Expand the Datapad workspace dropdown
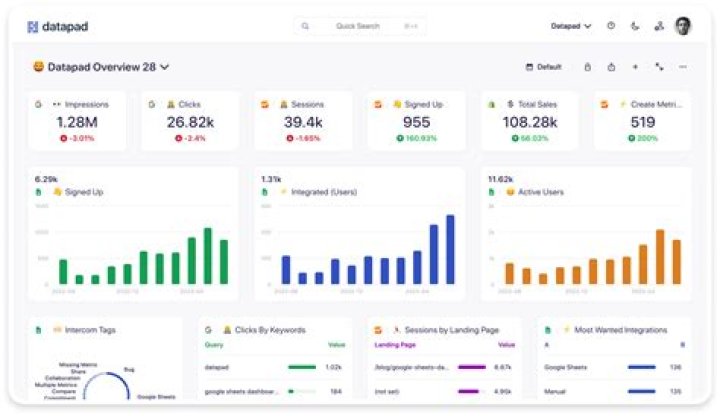The height and width of the screenshot is (416, 720). [571, 26]
